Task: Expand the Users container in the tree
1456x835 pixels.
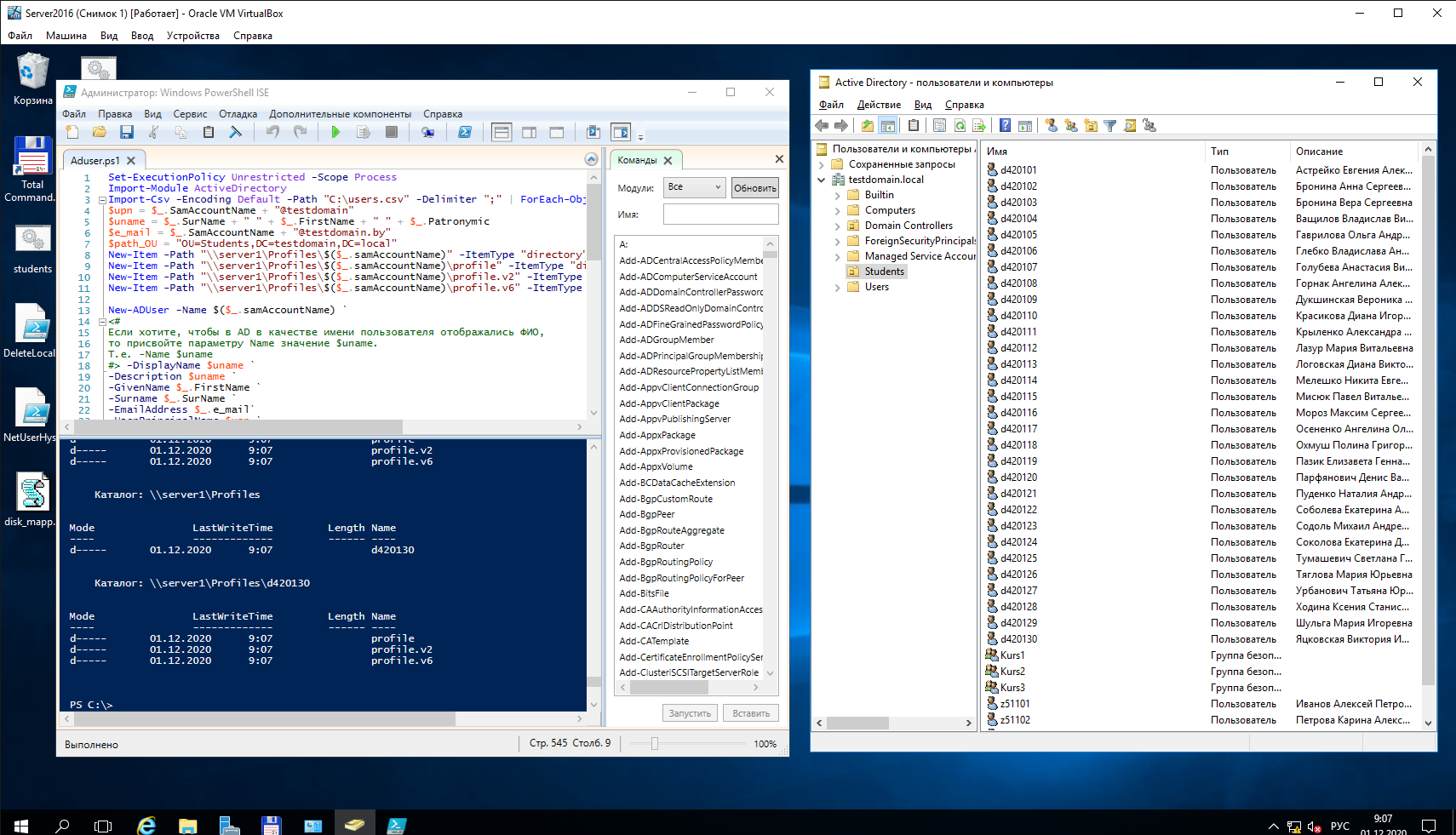Action: pyautogui.click(x=838, y=288)
